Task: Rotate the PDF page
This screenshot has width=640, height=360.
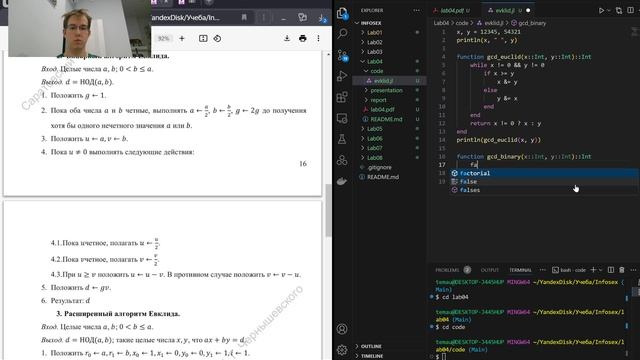Action: [217, 38]
